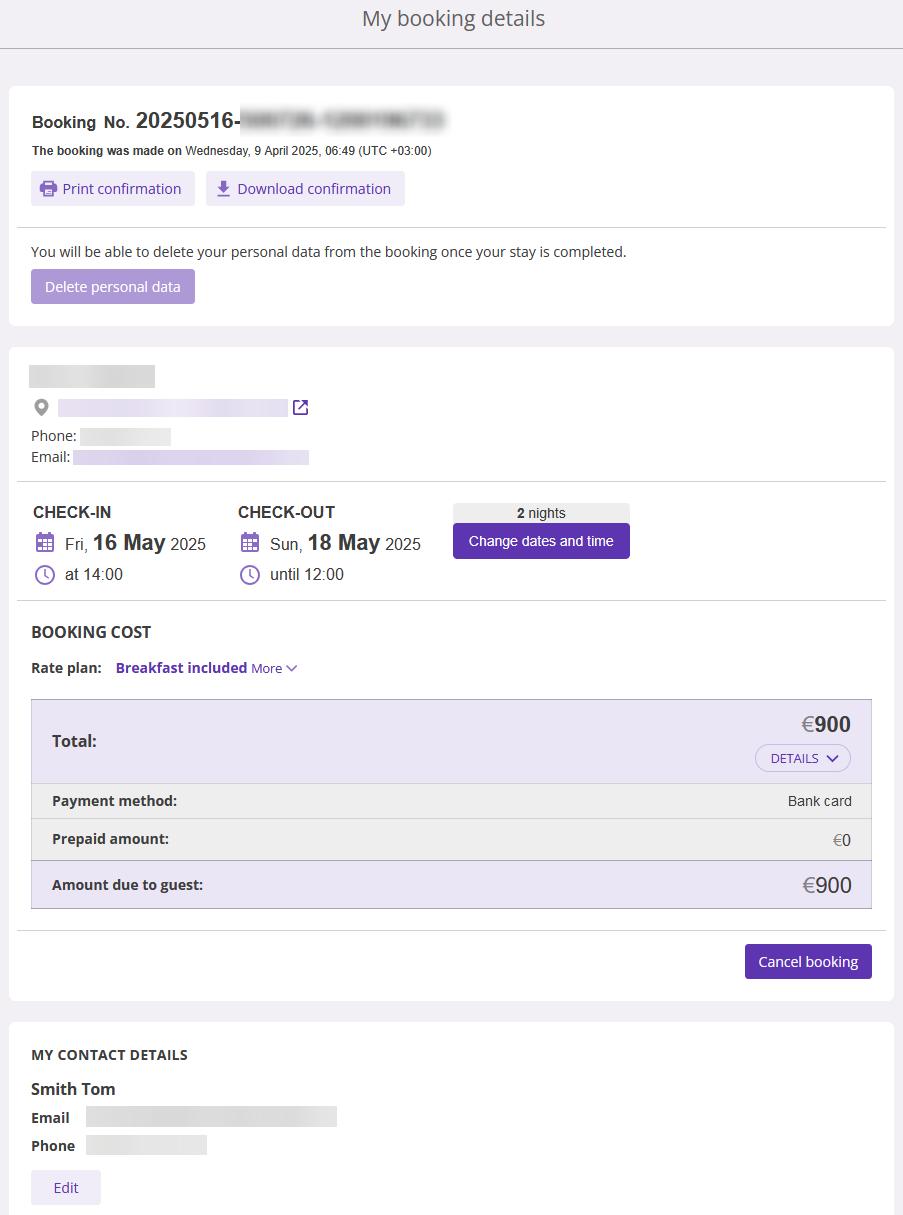Click the printer icon beside Print confirmation
This screenshot has height=1215, width=903.
click(x=47, y=189)
